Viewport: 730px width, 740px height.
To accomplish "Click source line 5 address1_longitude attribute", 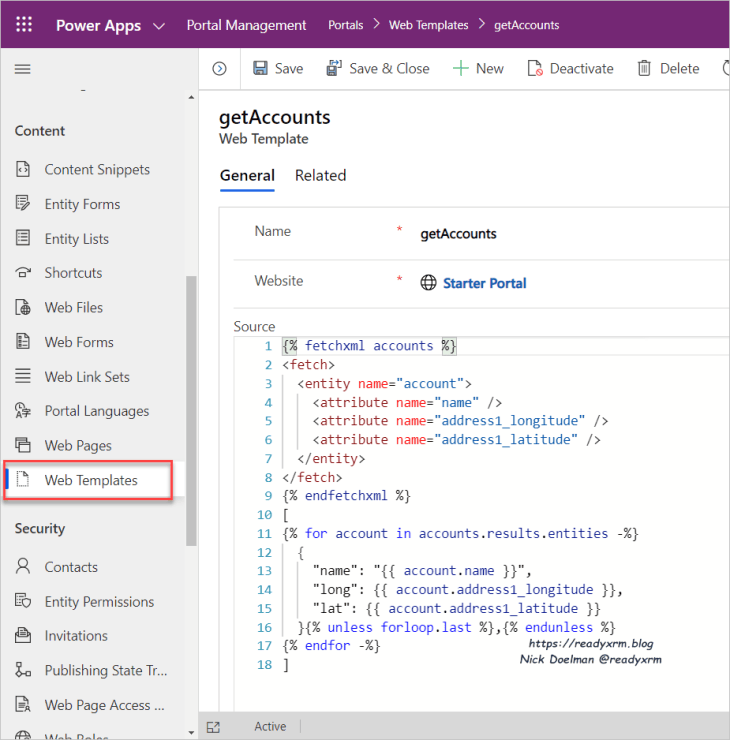I will pos(460,421).
